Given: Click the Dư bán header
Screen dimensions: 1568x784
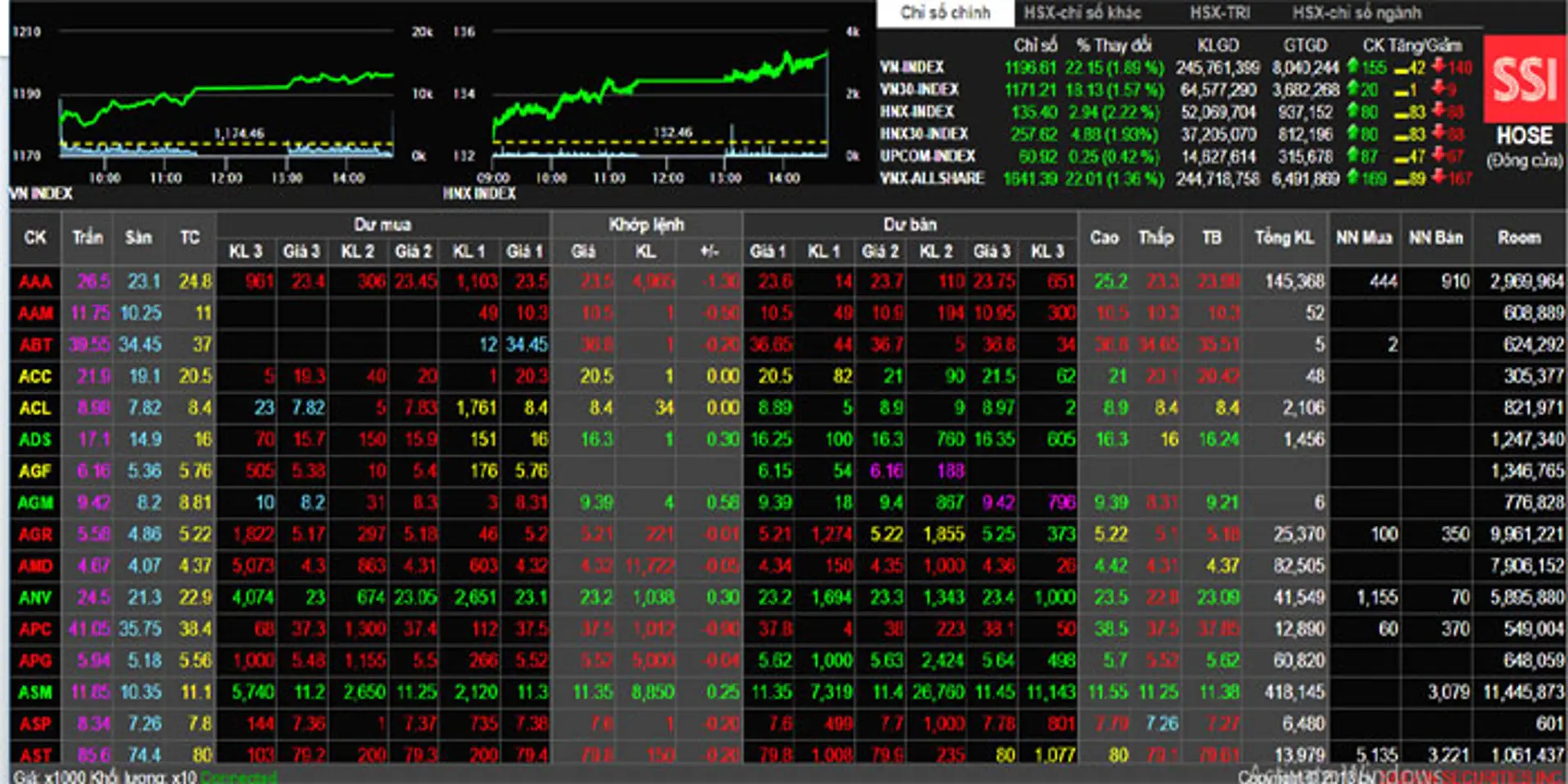Looking at the screenshot, I should click(910, 225).
